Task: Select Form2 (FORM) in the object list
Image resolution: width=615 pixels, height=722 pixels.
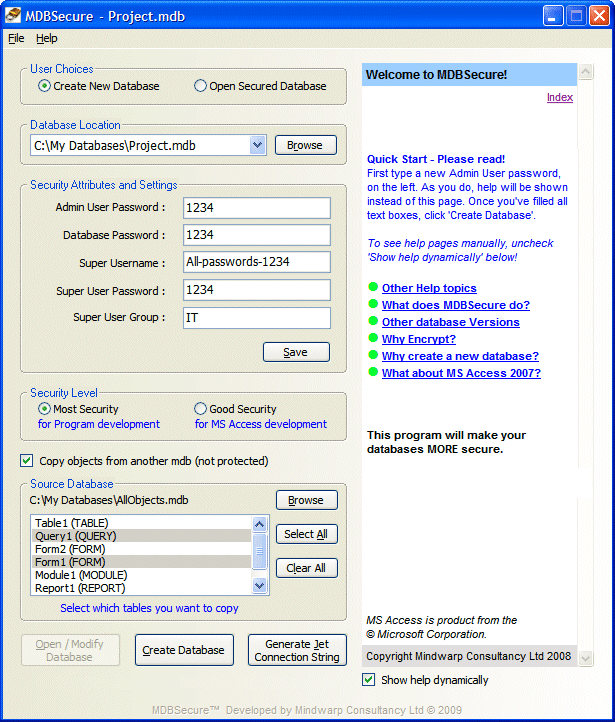Action: 142,549
